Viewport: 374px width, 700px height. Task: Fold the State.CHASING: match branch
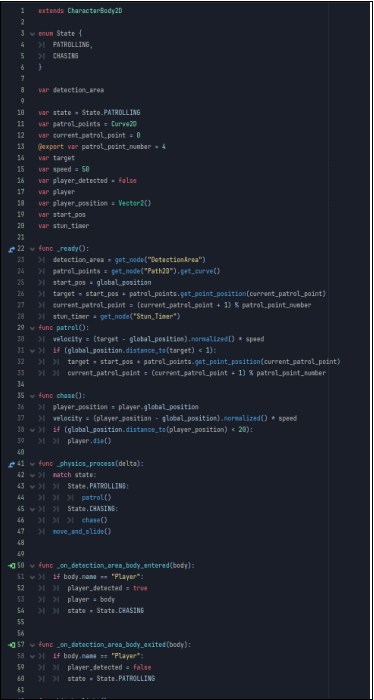(x=32, y=509)
